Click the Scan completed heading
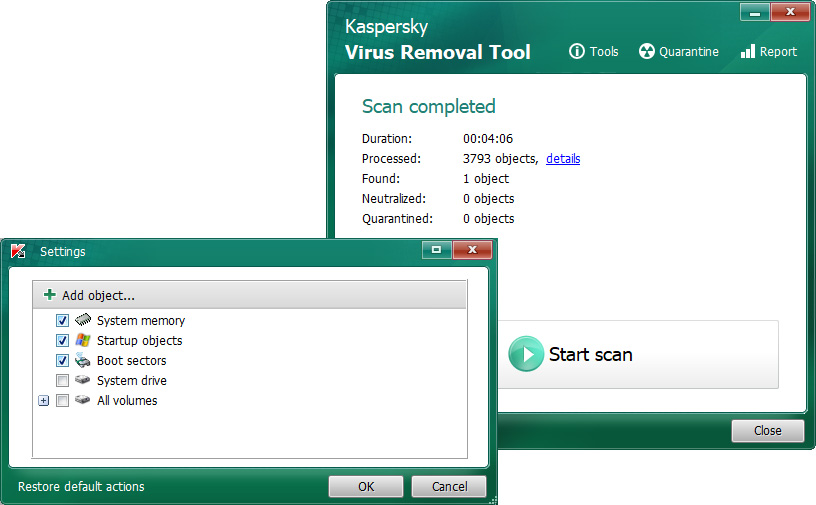816x505 pixels. click(x=428, y=107)
